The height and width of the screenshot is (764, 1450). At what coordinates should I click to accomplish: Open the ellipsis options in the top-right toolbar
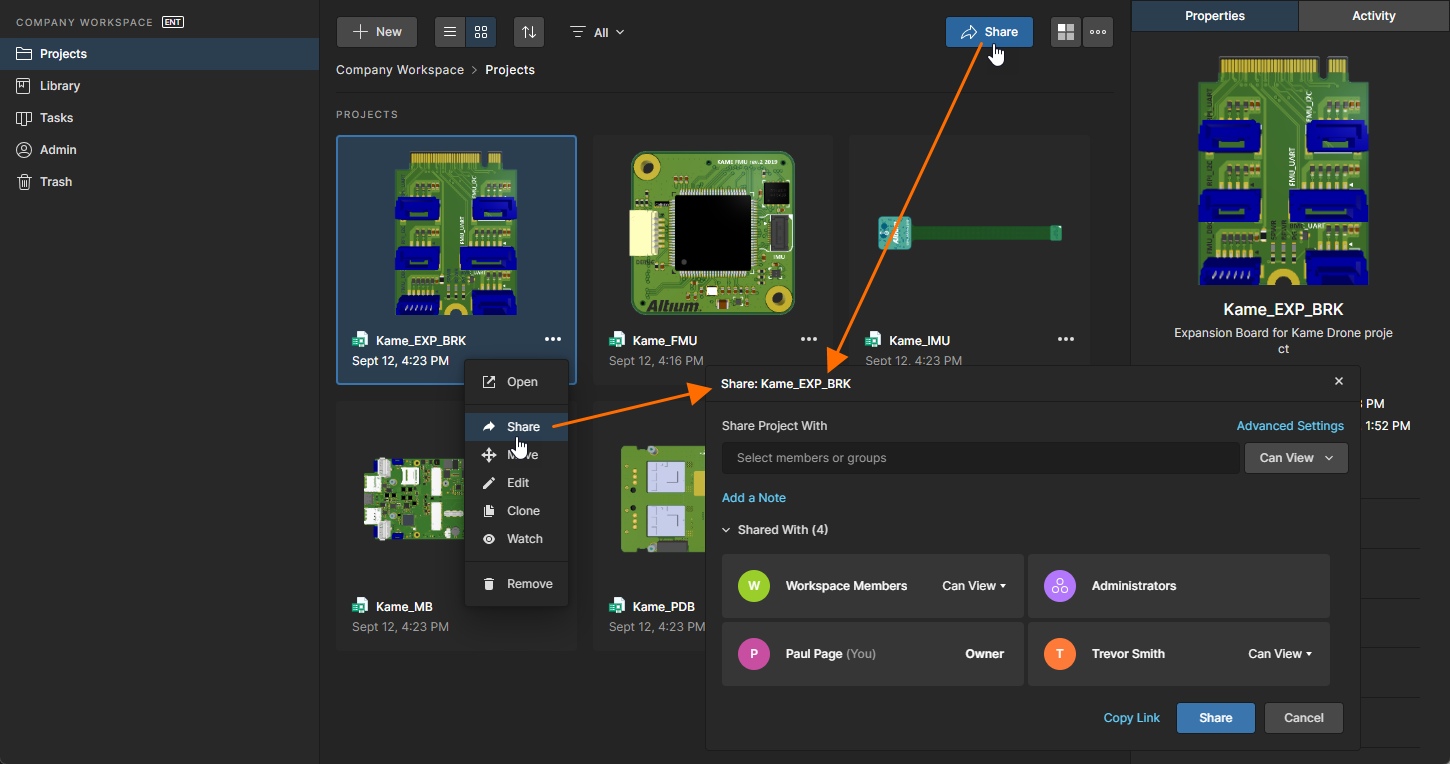pos(1097,31)
